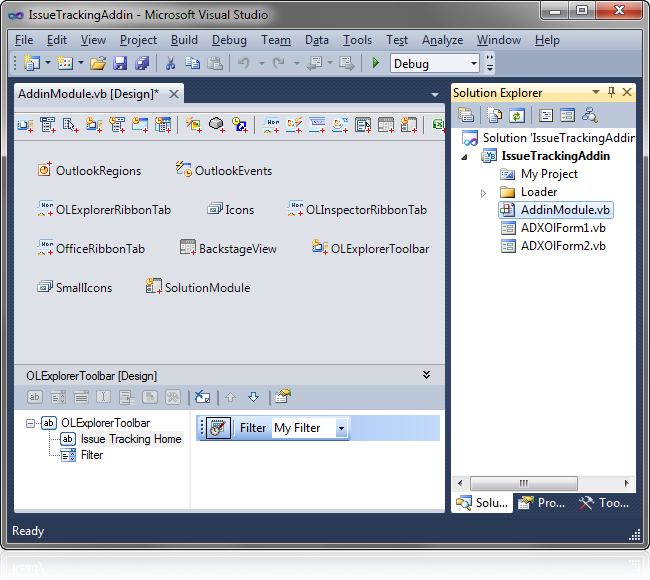
Task: Open the Build menu
Action: (x=184, y=40)
